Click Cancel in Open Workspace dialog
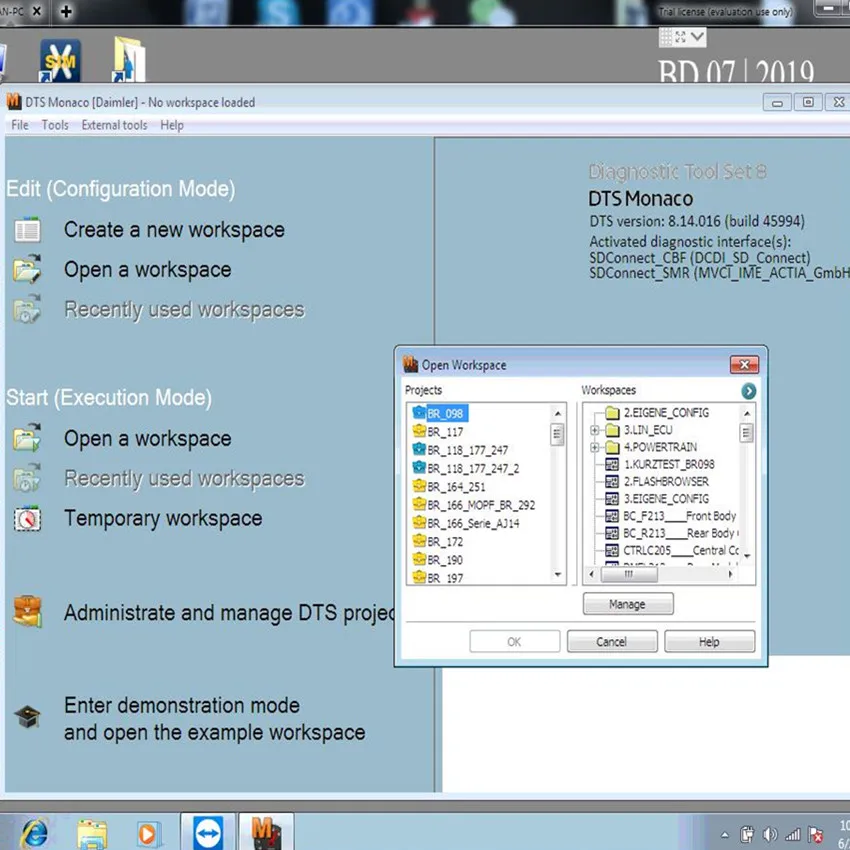850x850 pixels. point(612,642)
